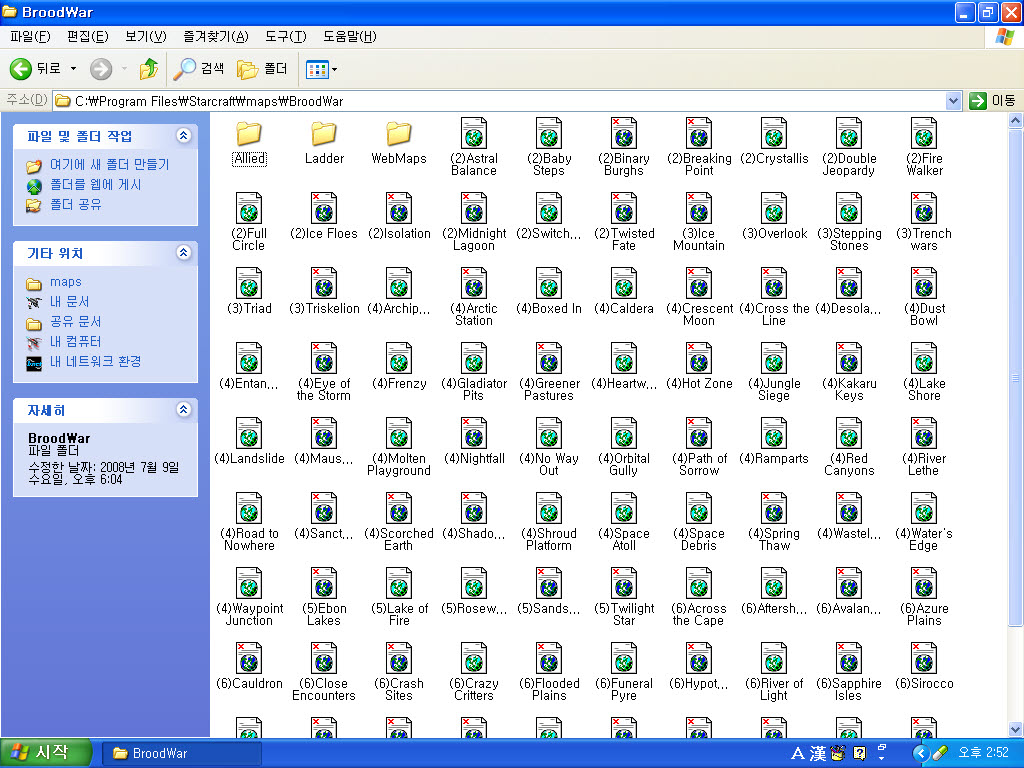Open the 즐겨찾기(A) menu

216,37
